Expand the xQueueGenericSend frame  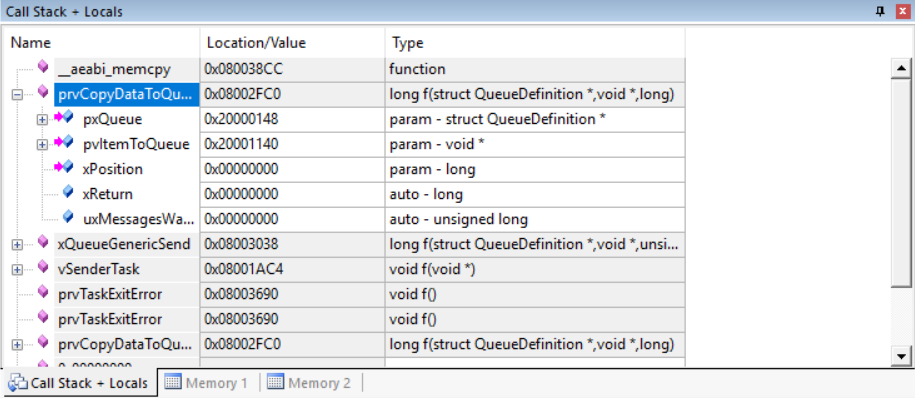[17, 245]
